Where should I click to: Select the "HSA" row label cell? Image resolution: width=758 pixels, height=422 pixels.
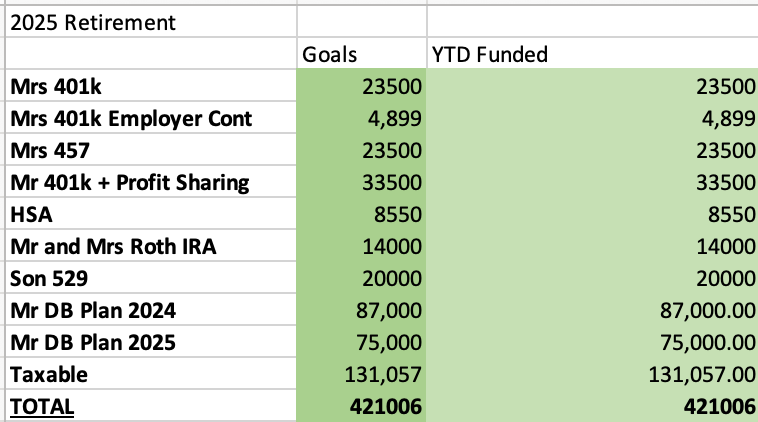(x=150, y=215)
